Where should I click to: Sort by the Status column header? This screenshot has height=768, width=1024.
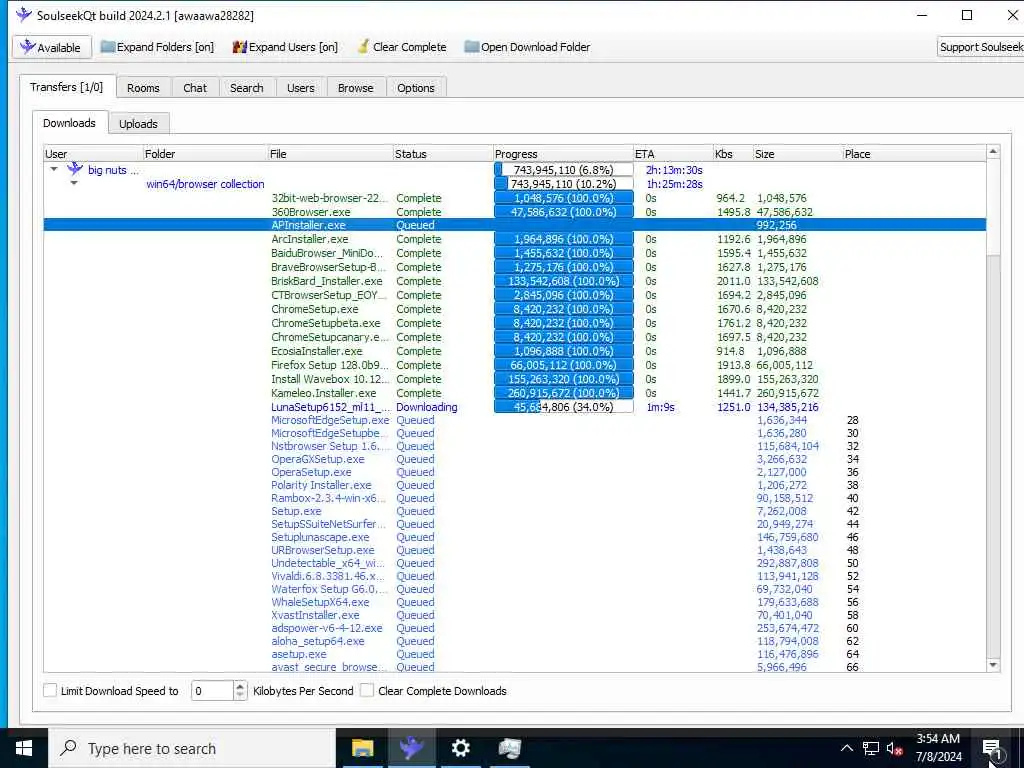coord(443,154)
